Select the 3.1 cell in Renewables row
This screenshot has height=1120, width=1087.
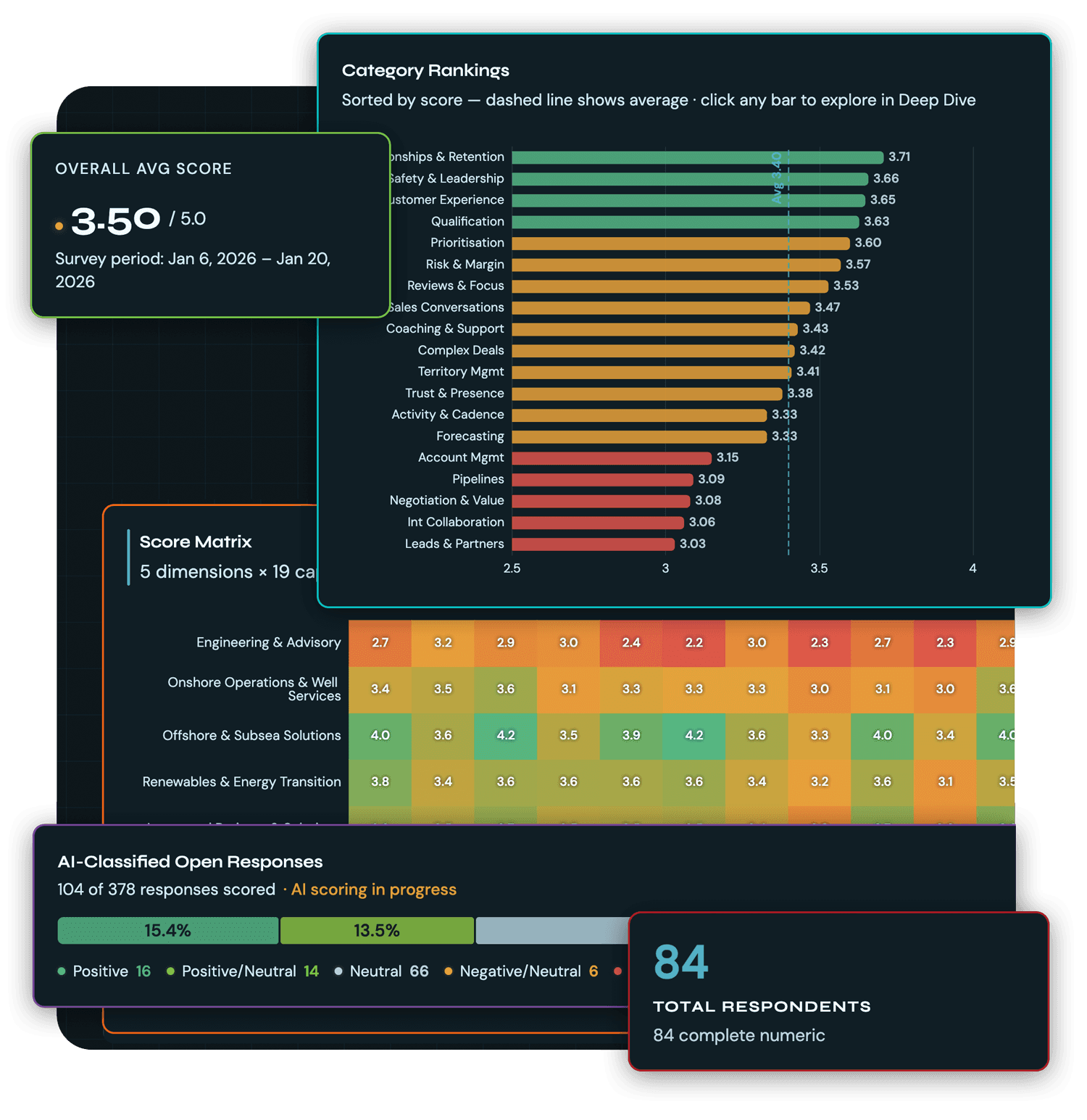point(945,782)
